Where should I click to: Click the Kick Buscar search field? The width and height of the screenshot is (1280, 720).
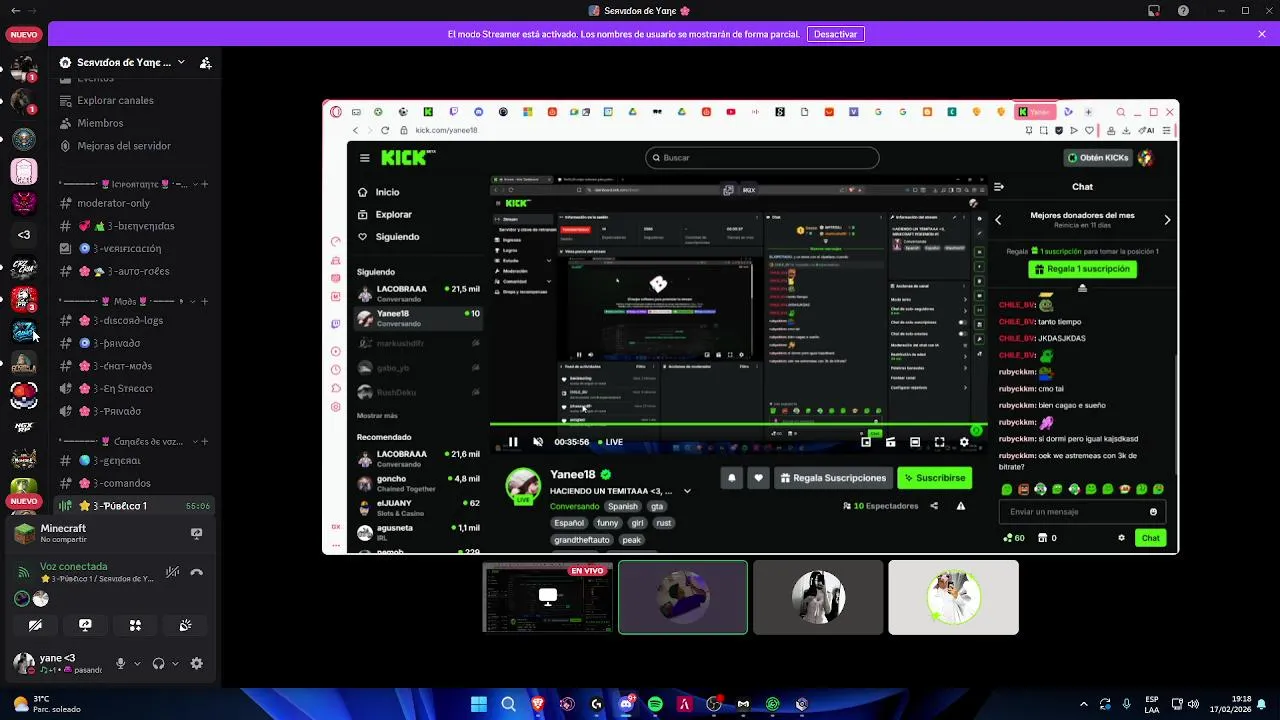762,158
